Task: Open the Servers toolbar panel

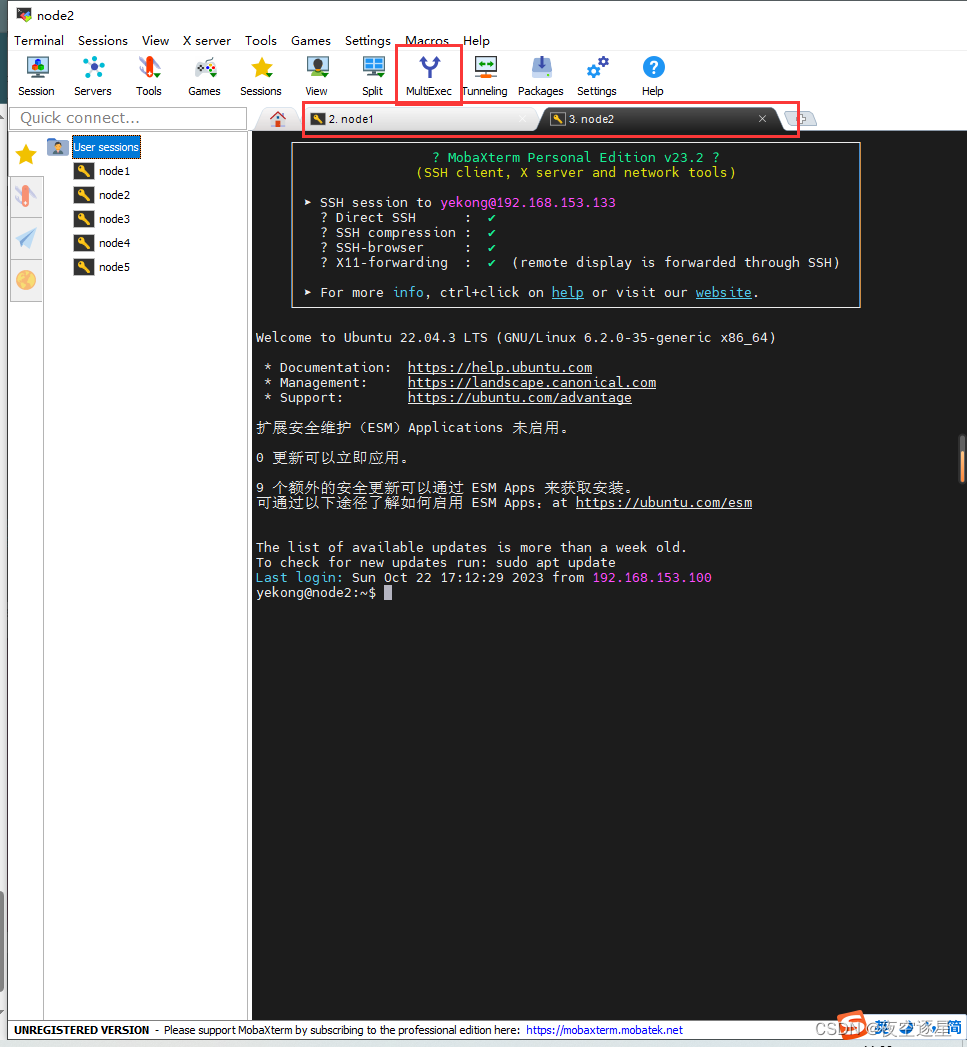Action: click(x=93, y=72)
